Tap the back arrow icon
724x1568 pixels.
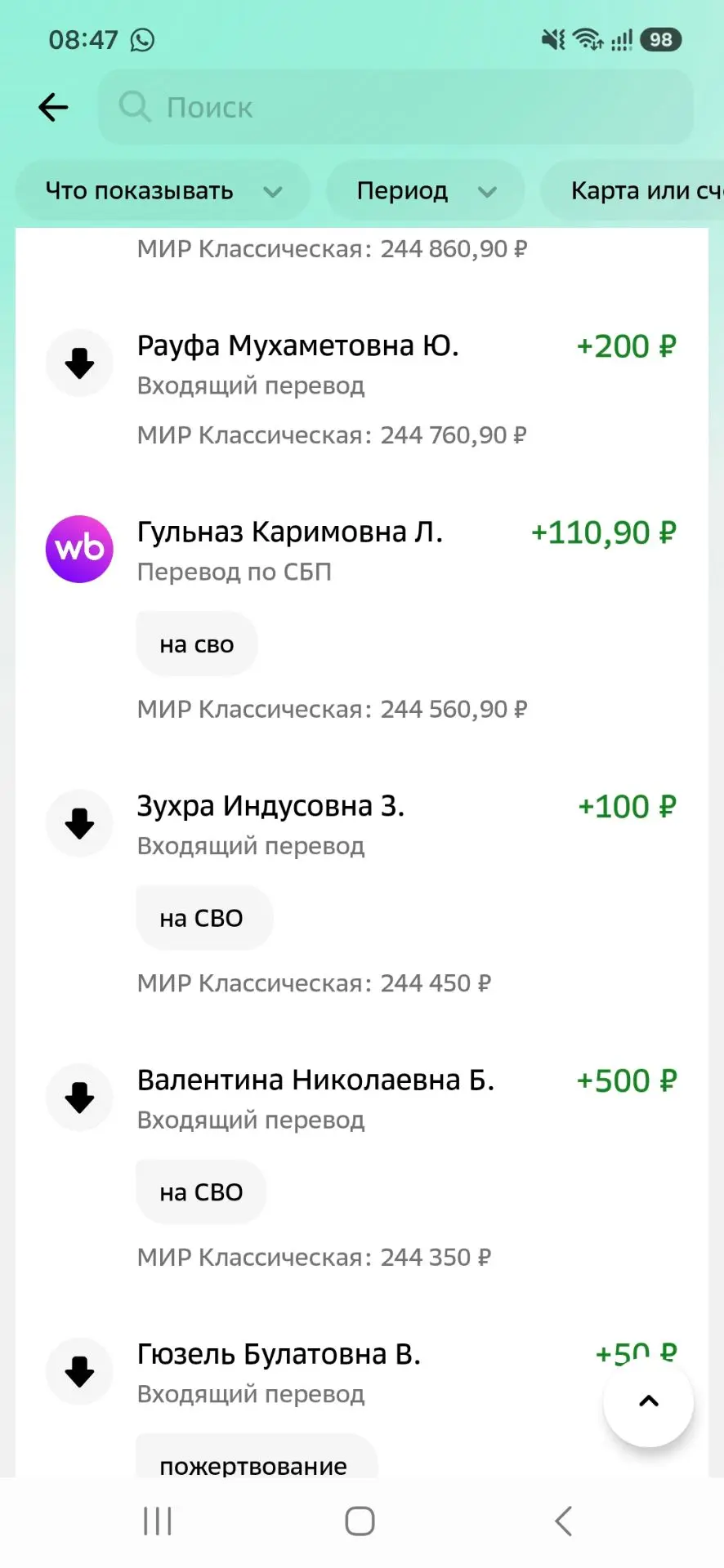[x=53, y=107]
